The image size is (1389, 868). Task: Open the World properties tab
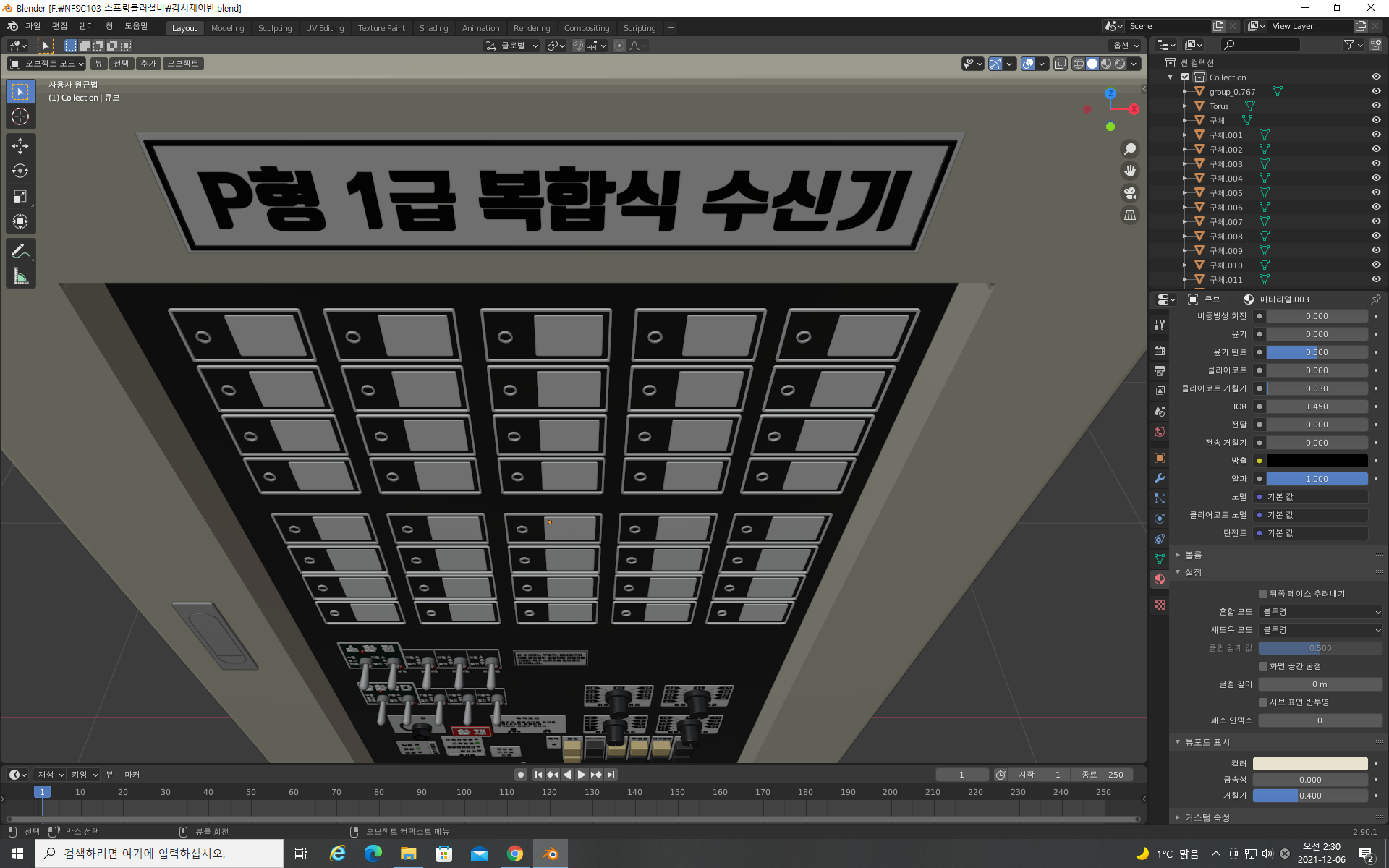tap(1160, 432)
